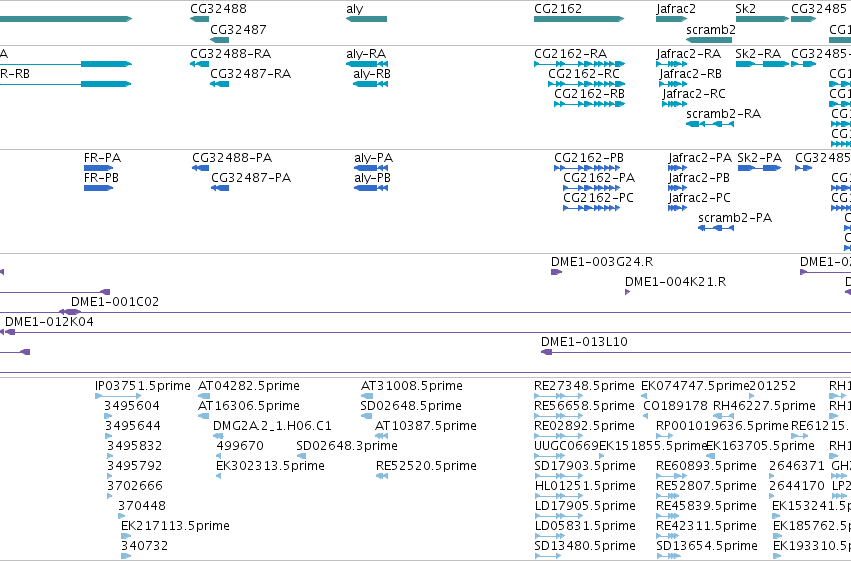Select the scramb2-RA transcript
The image size is (851, 561).
click(x=723, y=114)
